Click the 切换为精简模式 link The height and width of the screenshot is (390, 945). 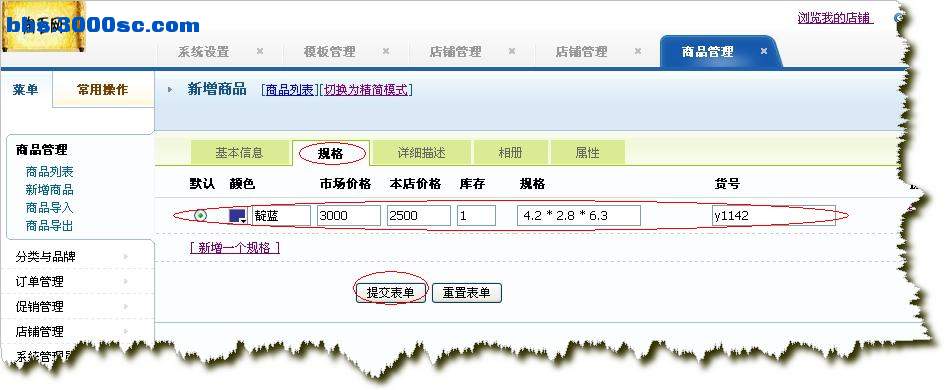(366, 90)
